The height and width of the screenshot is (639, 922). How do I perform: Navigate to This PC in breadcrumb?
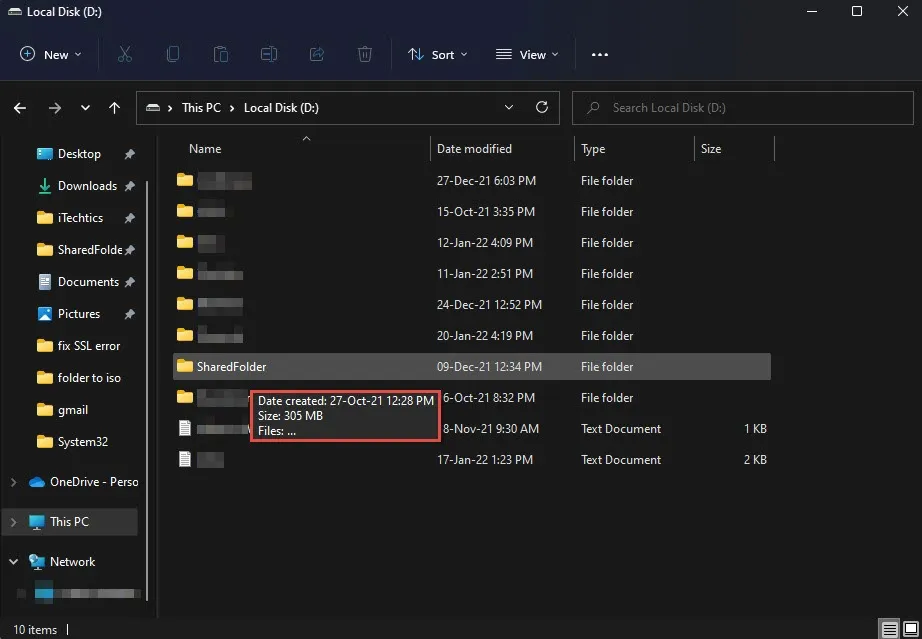point(201,108)
